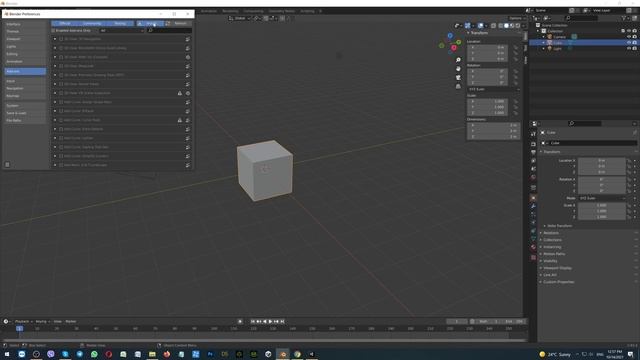Click Scale X field in Object properties
Viewport: 640px width, 360px height.
(x=602, y=205)
